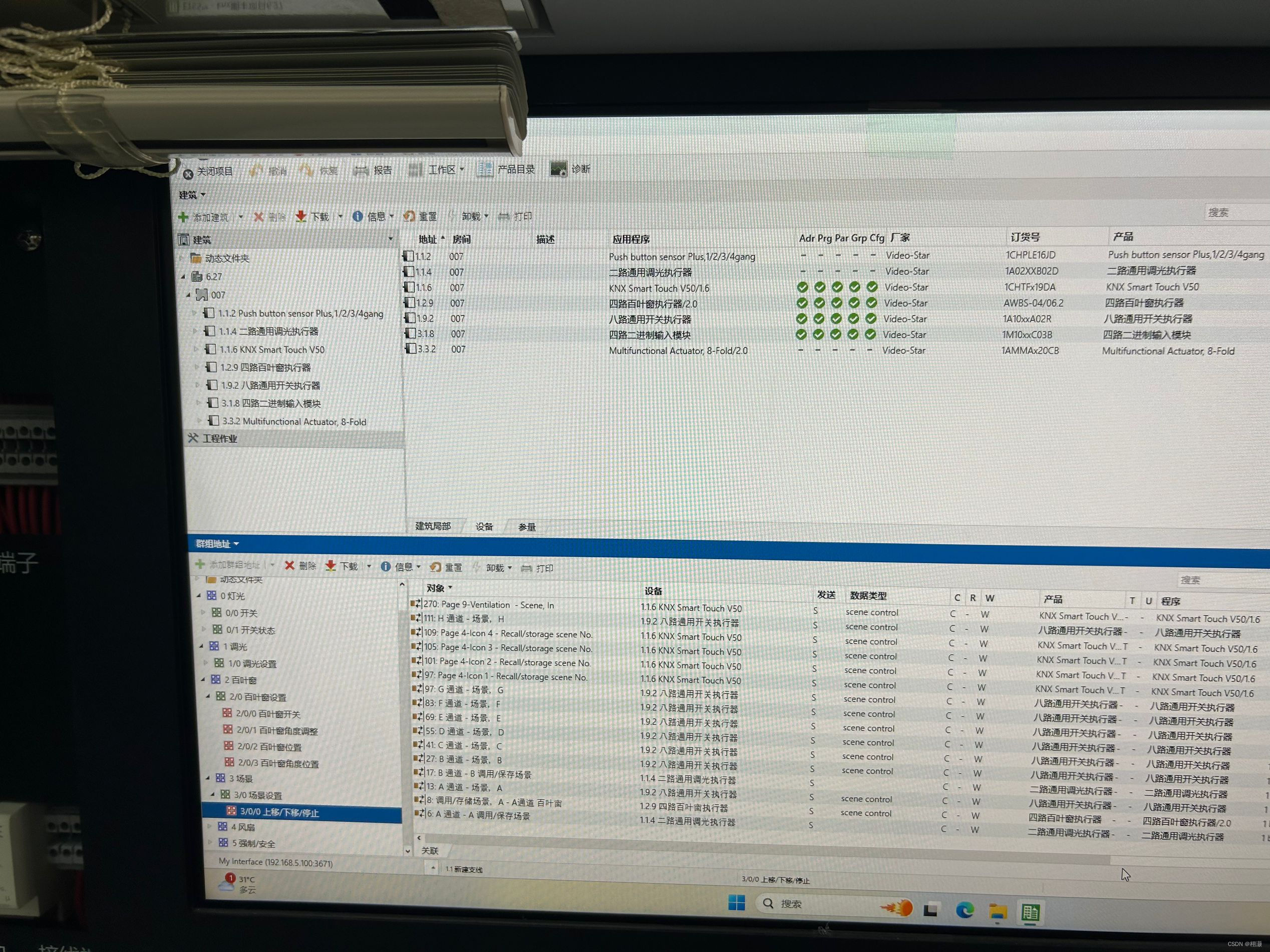Click the red Download (下载) arrow in Buildings toolbar
This screenshot has width=1270, height=952.
tap(301, 216)
